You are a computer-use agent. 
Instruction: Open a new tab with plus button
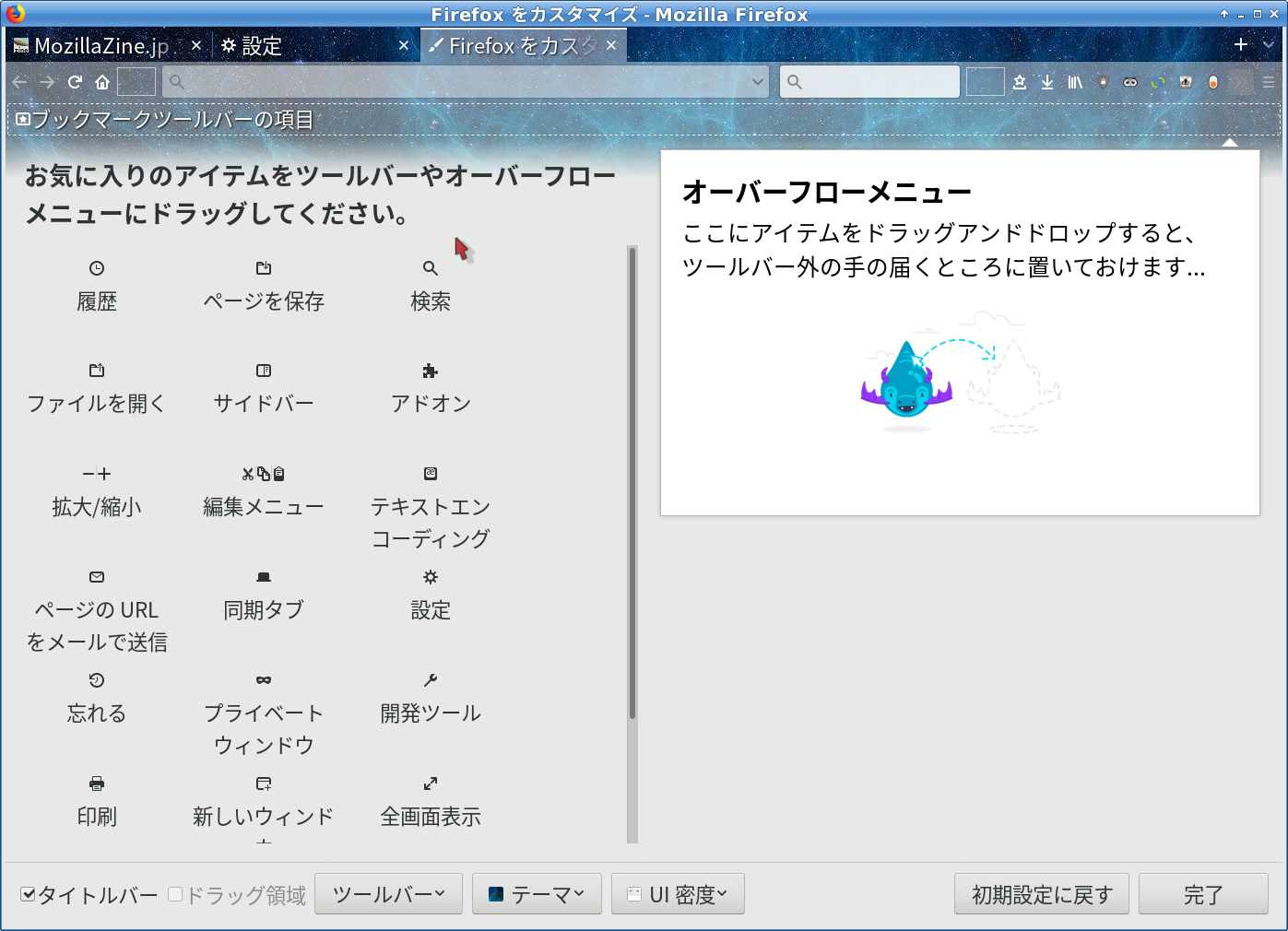(x=1241, y=44)
